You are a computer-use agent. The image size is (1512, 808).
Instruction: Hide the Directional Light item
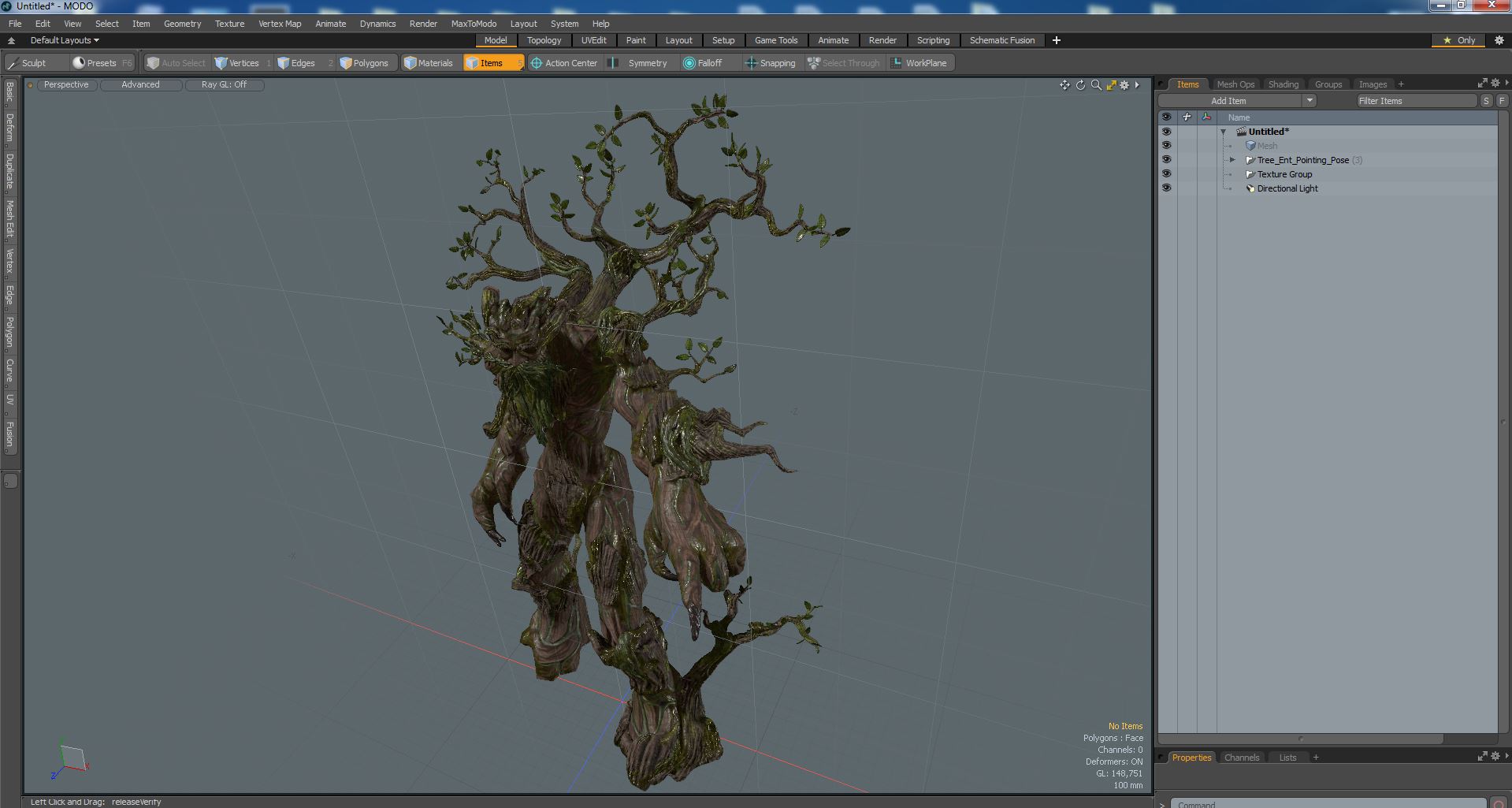pyautogui.click(x=1166, y=188)
